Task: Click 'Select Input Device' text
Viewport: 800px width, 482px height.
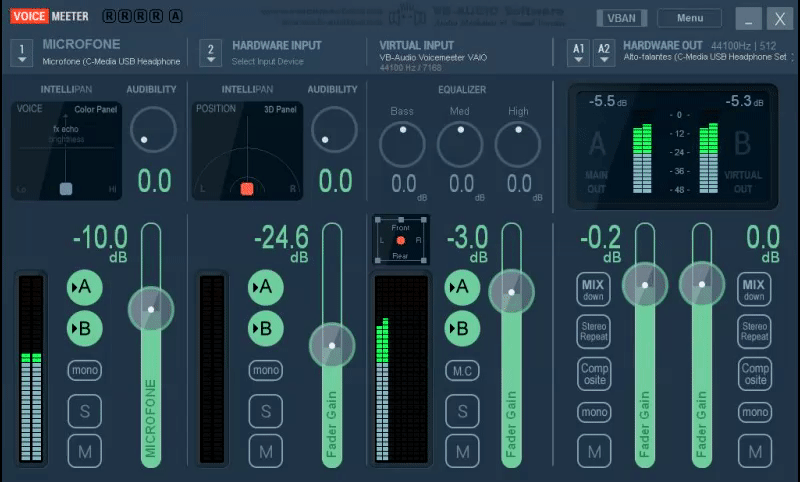Action: tap(267, 61)
